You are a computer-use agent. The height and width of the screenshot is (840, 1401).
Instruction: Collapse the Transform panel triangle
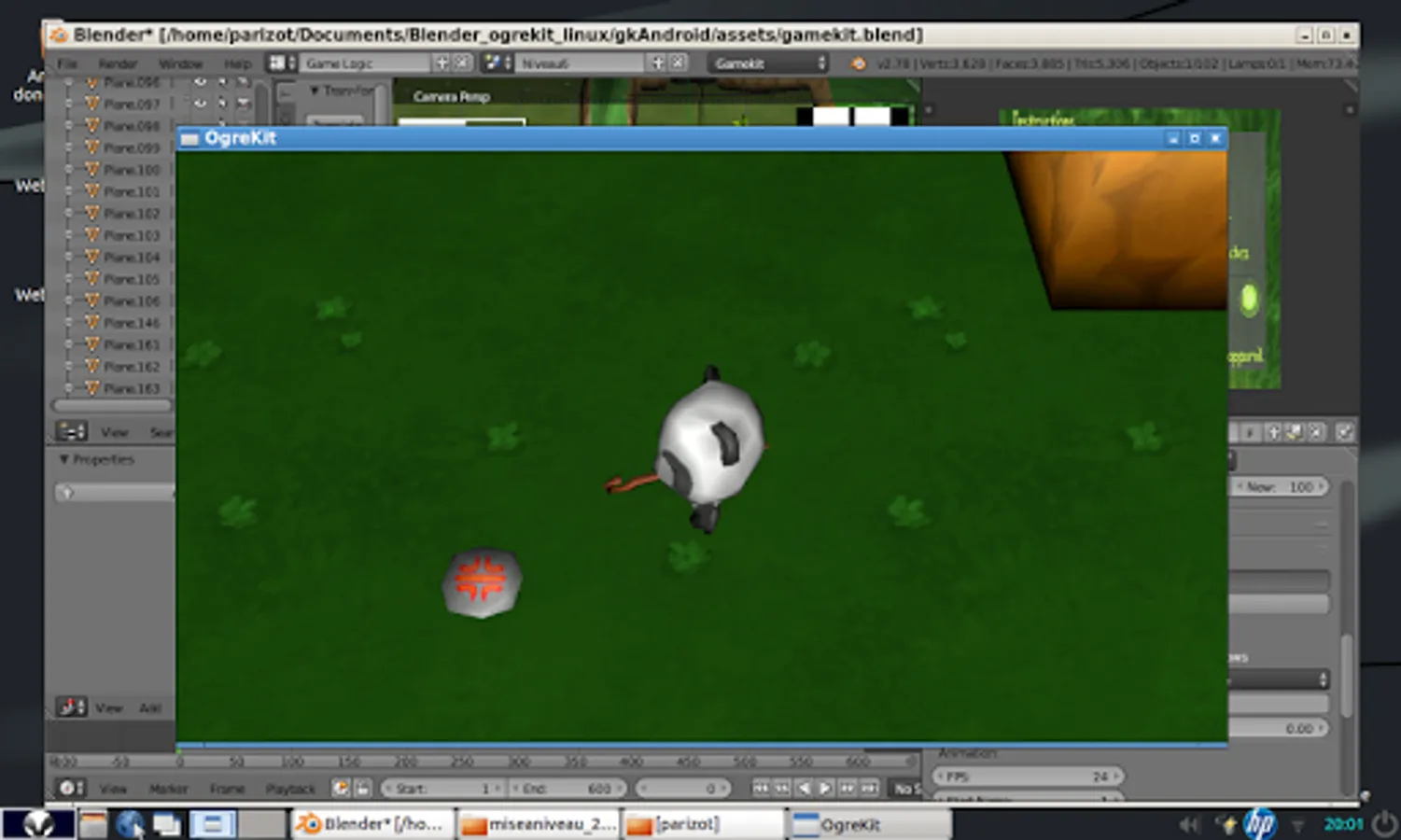click(315, 91)
